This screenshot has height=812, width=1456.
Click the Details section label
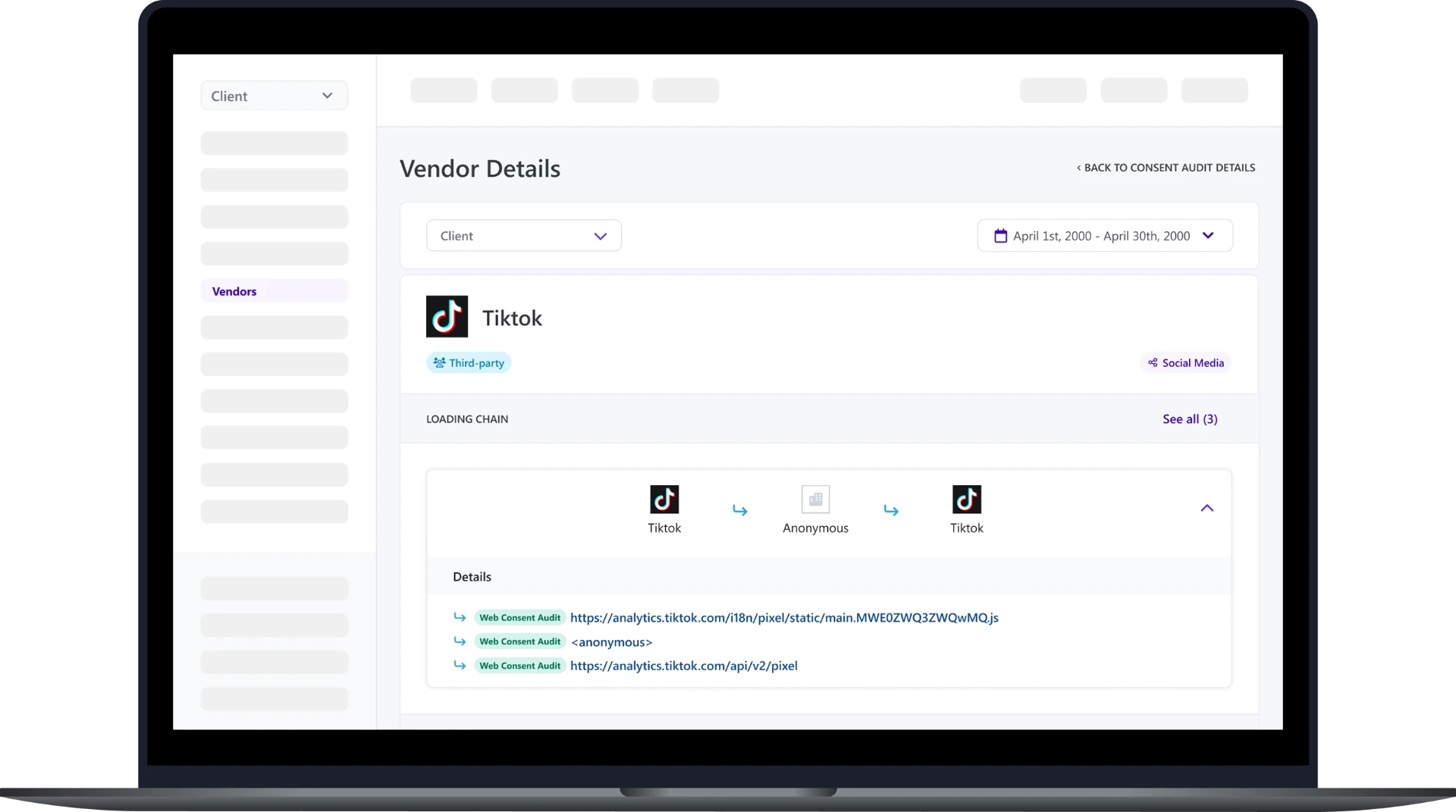coord(472,576)
